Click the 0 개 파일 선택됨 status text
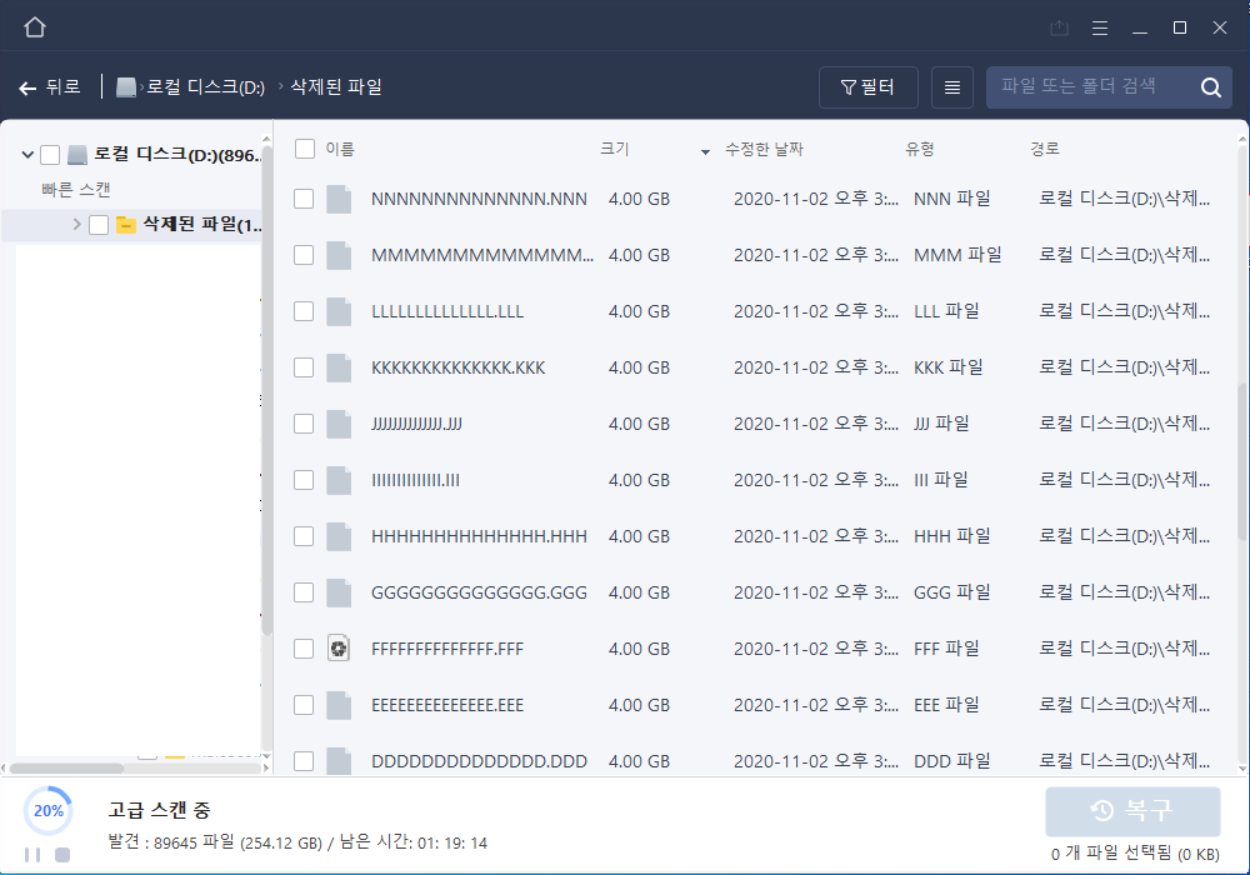Viewport: 1250px width, 875px height. tap(1135, 855)
